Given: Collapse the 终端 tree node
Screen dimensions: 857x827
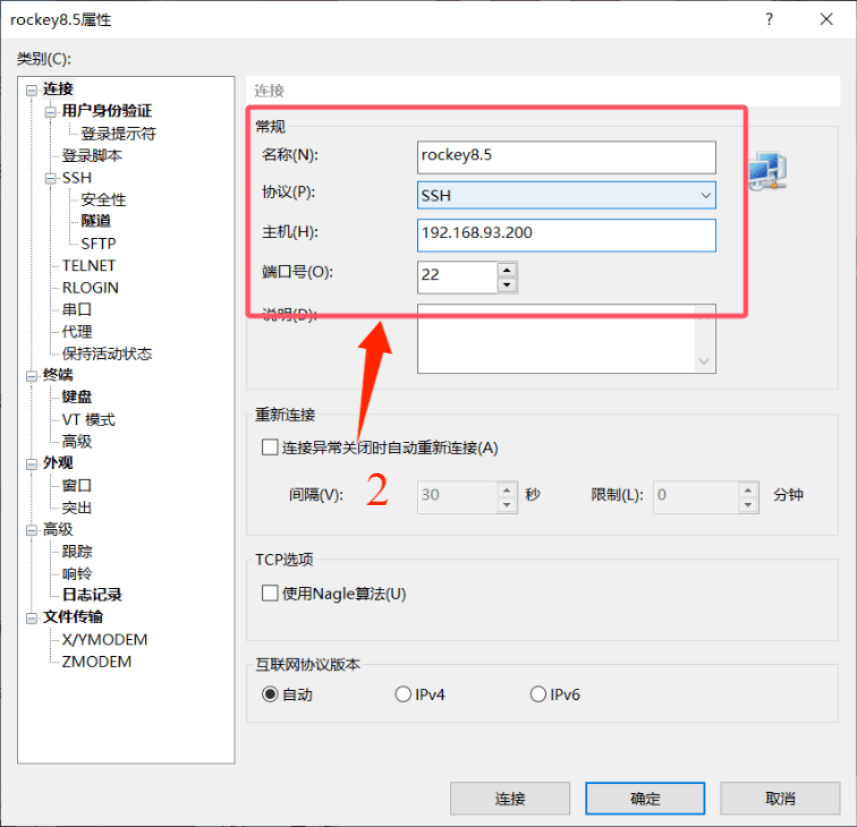Looking at the screenshot, I should (33, 376).
